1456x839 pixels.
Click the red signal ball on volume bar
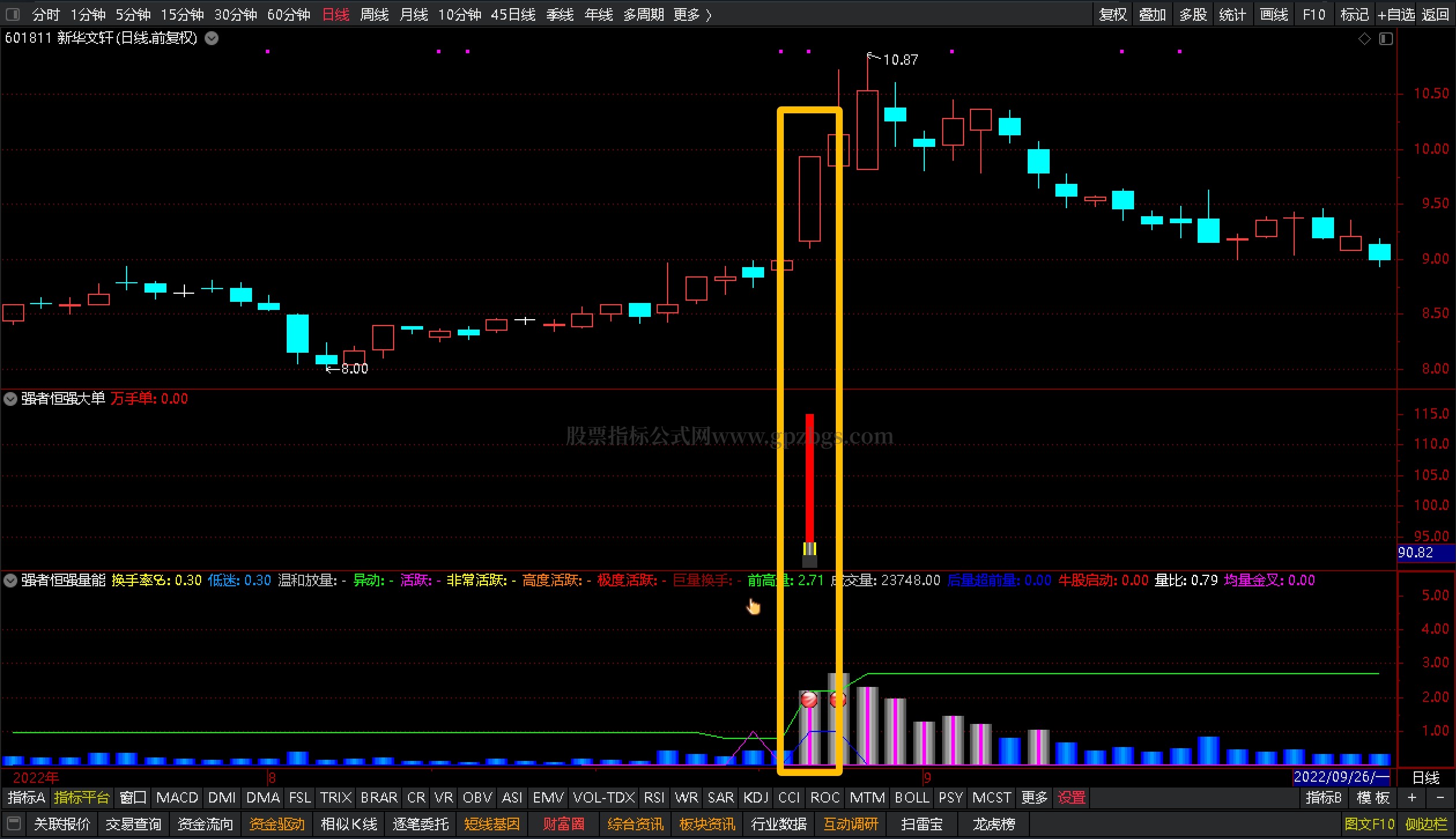(809, 700)
